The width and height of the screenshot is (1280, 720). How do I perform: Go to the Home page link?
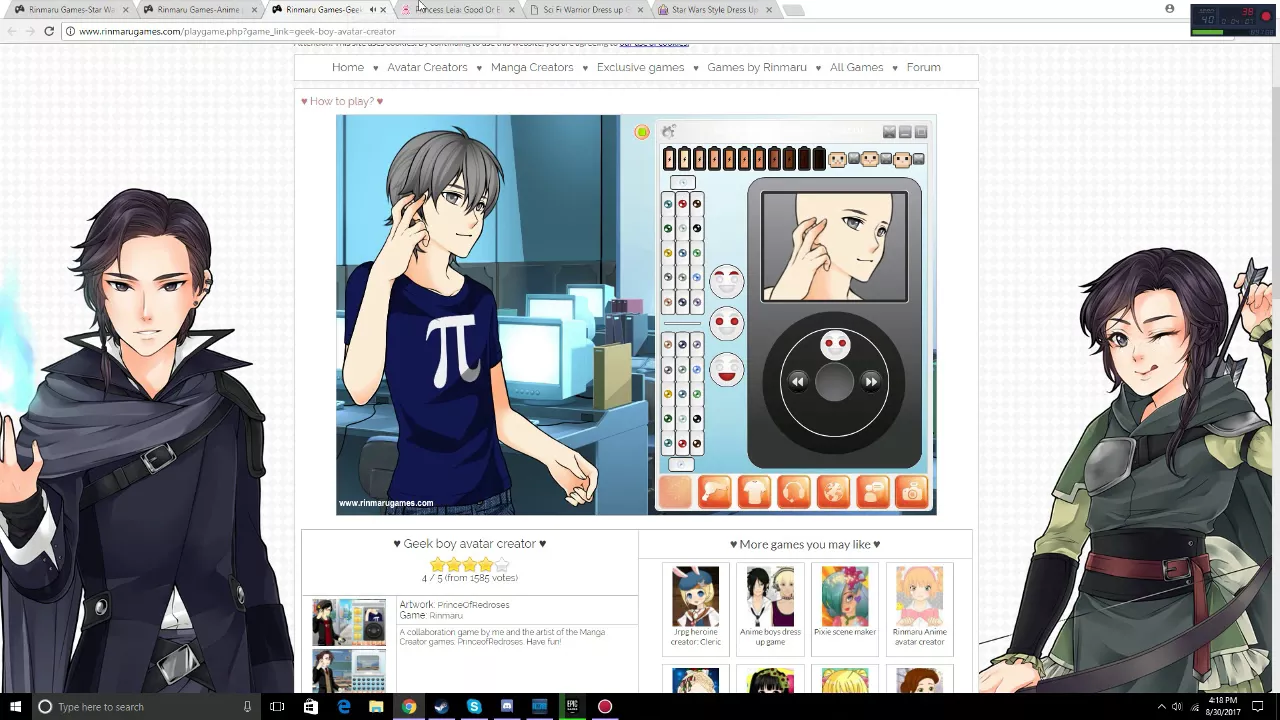[x=348, y=67]
